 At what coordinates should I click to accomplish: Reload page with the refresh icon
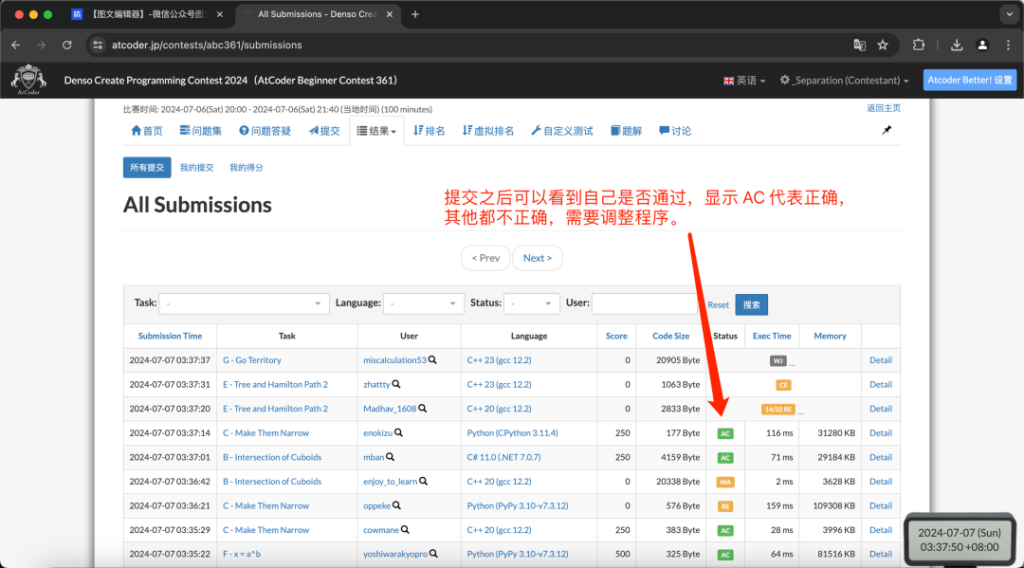click(x=67, y=45)
